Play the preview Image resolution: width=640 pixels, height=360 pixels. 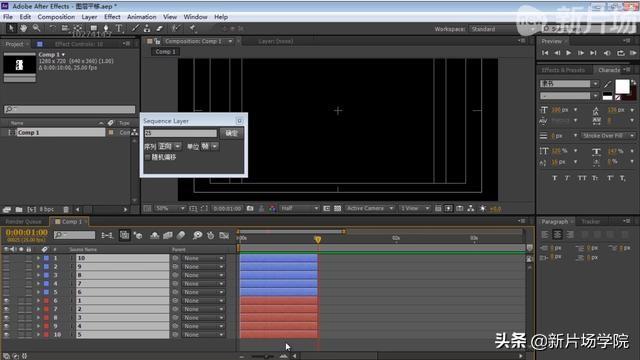tap(569, 53)
